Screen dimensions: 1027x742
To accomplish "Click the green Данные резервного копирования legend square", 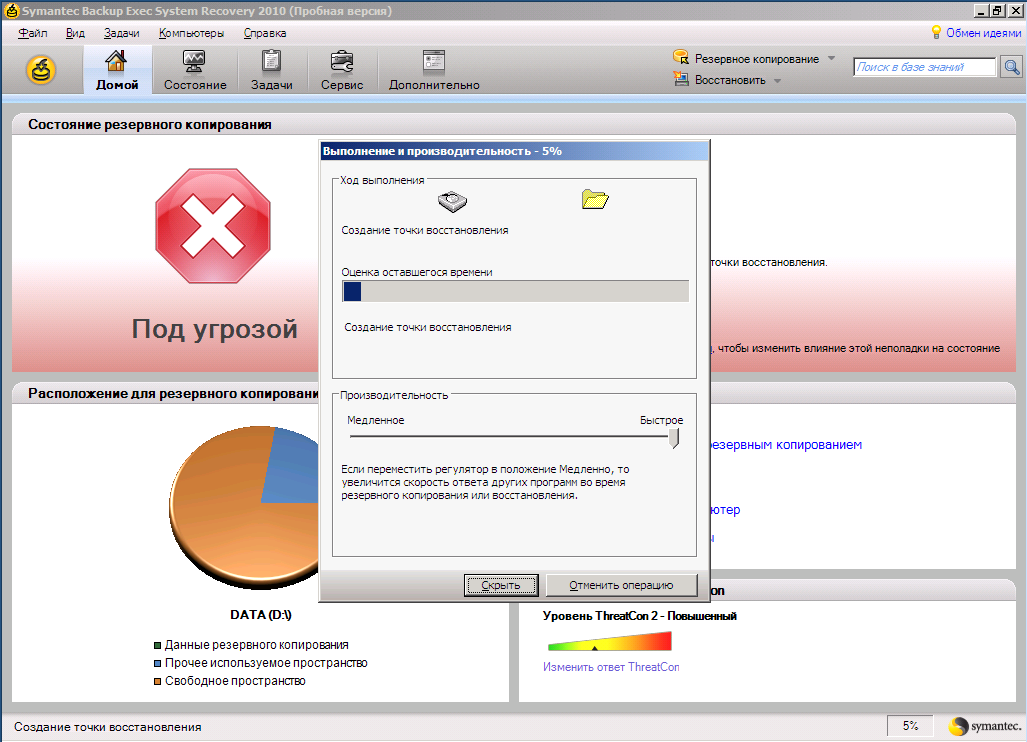I will (x=157, y=645).
